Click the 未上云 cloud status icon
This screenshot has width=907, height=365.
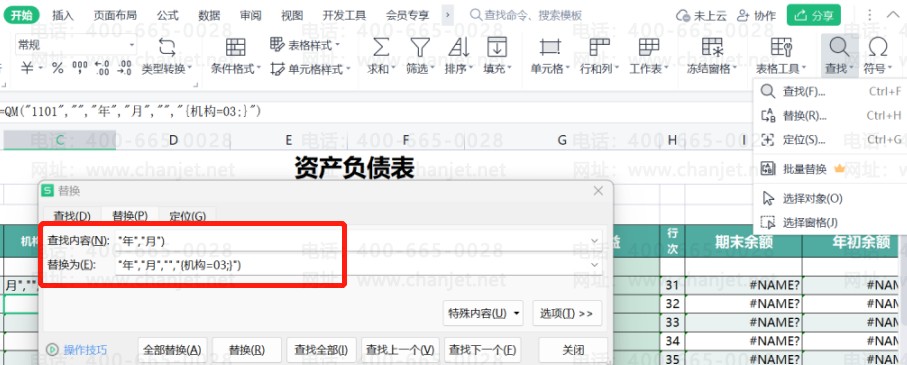pos(684,16)
